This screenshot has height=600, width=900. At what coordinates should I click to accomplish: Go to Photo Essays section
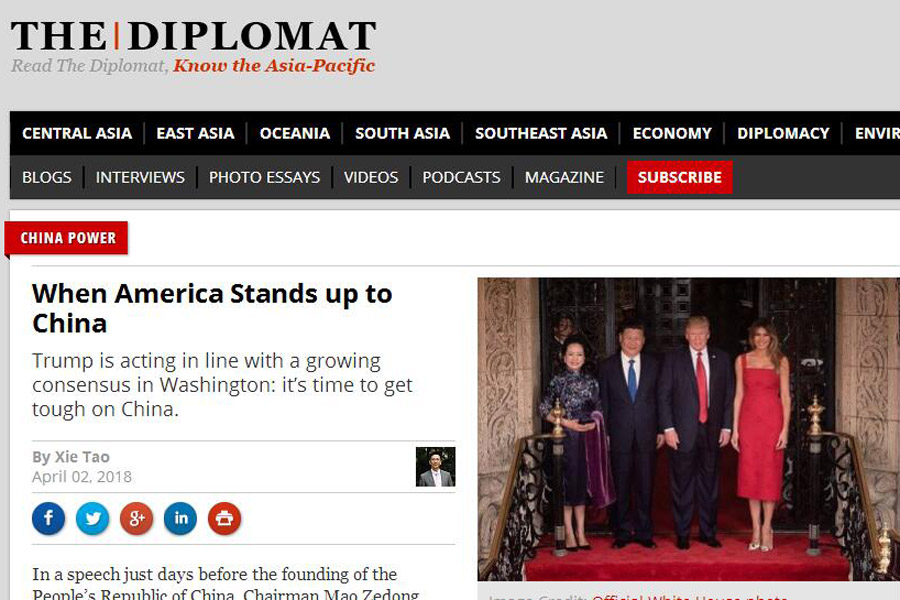click(264, 177)
